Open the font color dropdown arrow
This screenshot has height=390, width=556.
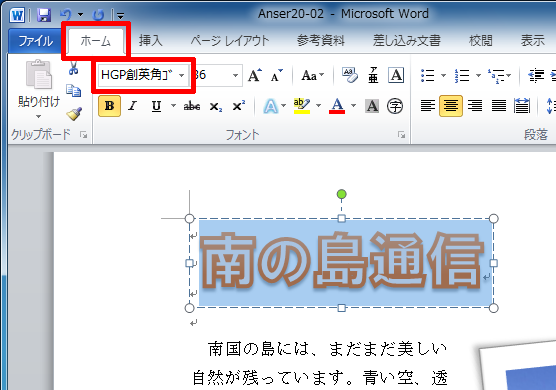(354, 106)
